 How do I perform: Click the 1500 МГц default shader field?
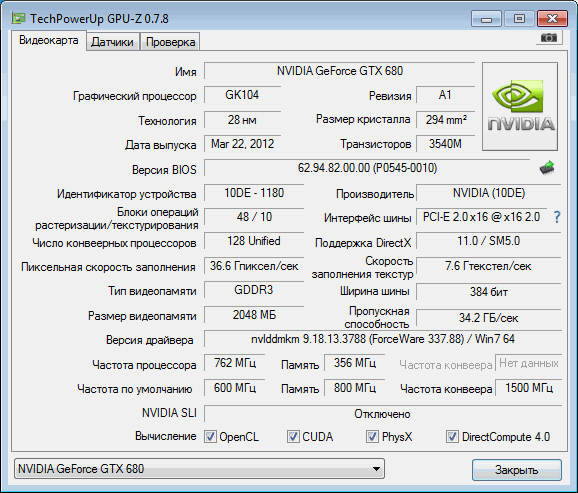click(529, 388)
